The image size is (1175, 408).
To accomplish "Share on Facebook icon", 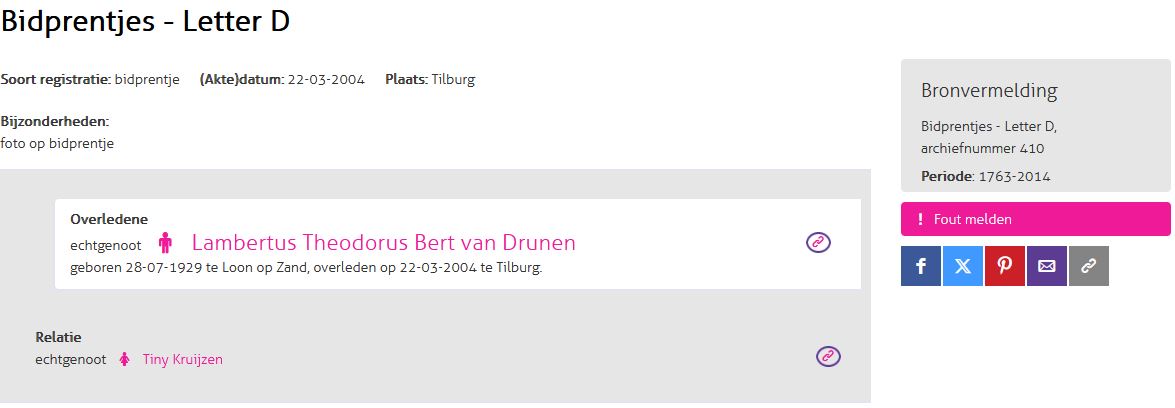I will click(920, 266).
